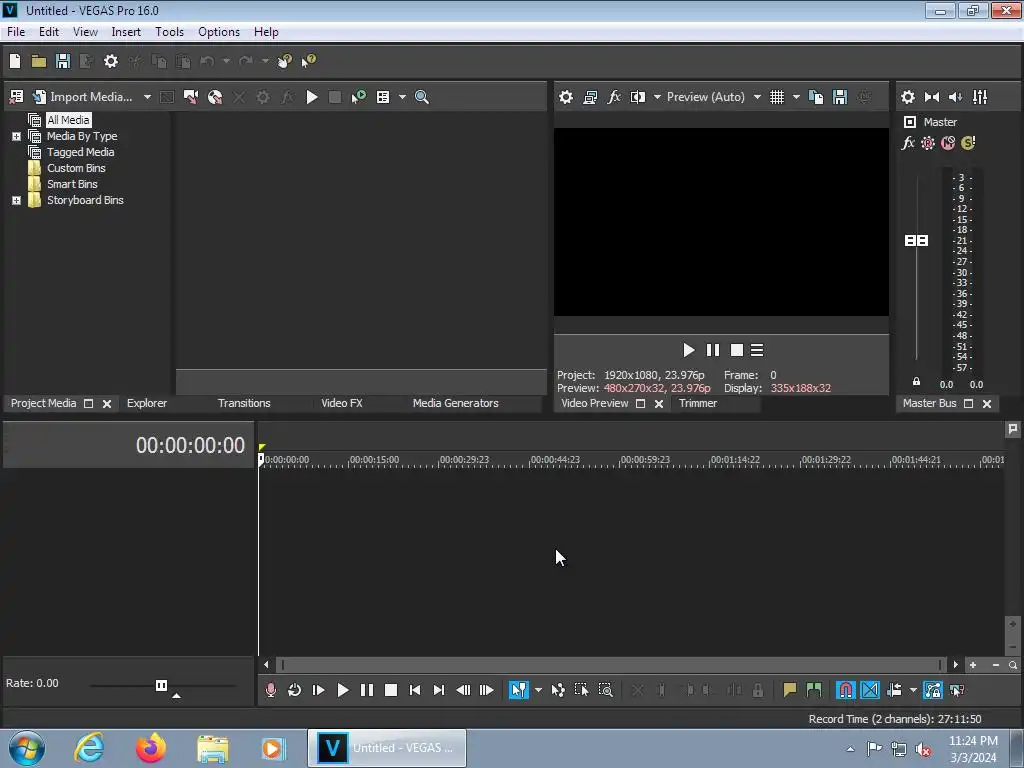Open mixing console icon in Master Bus
The width and height of the screenshot is (1024, 768).
pyautogui.click(x=980, y=97)
